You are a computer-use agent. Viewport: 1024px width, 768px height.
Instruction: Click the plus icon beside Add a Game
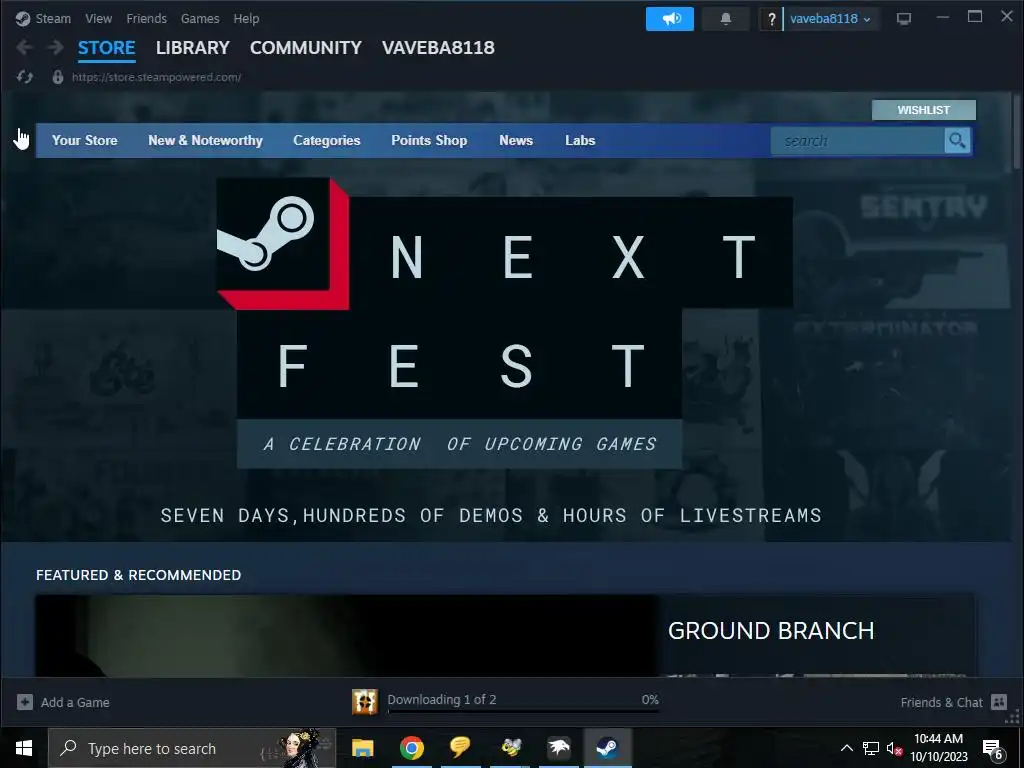click(25, 702)
